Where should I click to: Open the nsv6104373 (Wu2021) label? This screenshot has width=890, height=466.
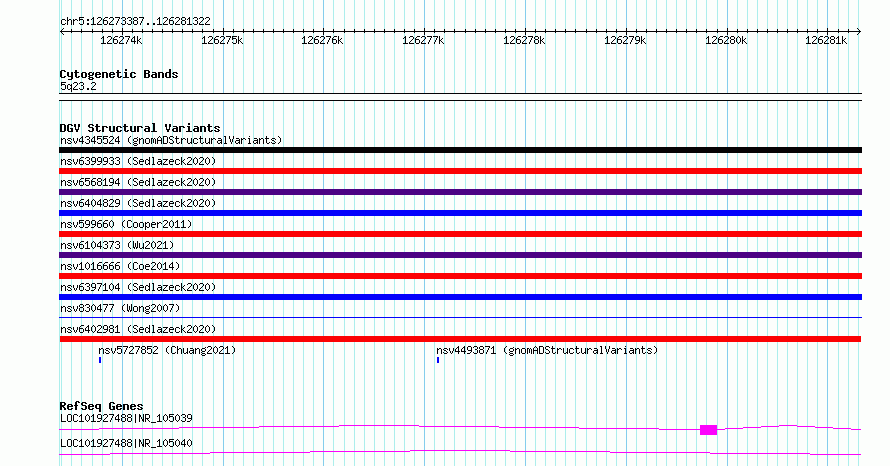point(117,245)
